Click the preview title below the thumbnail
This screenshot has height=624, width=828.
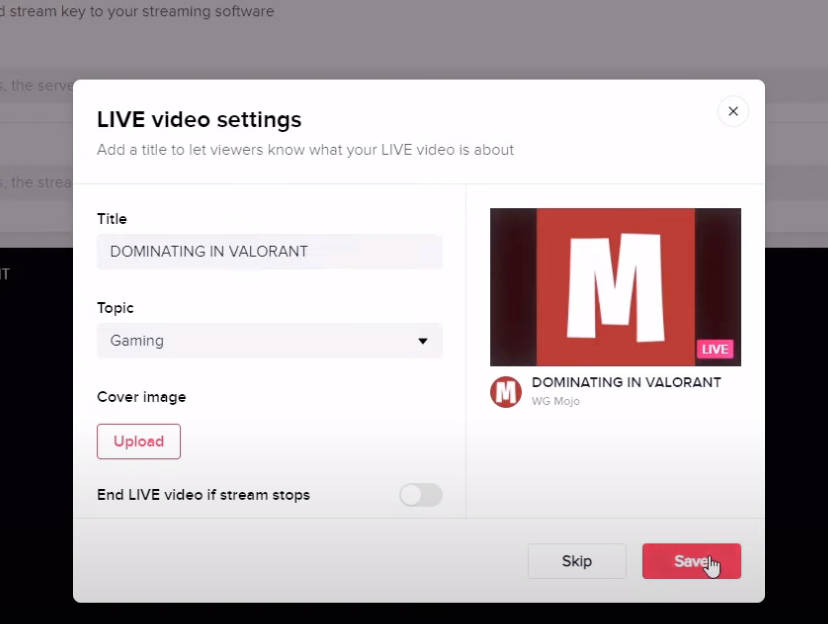[626, 382]
